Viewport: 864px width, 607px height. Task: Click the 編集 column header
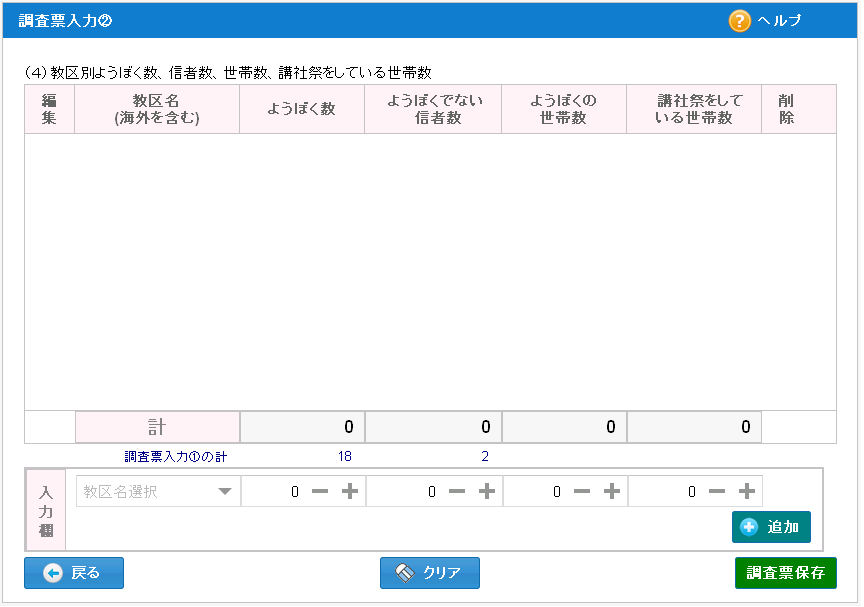[50, 110]
